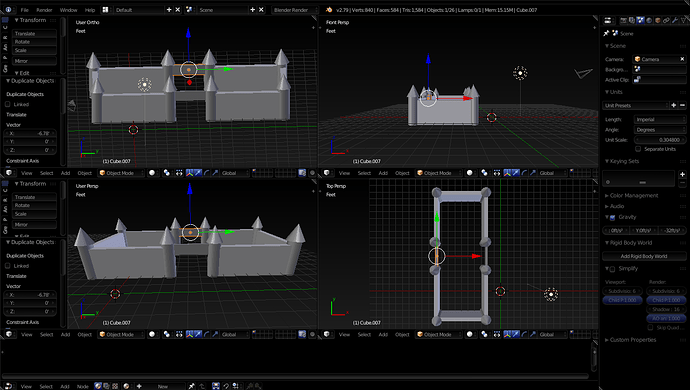
Task: Click the viewport Child Particles slider
Action: pyautogui.click(x=622, y=300)
